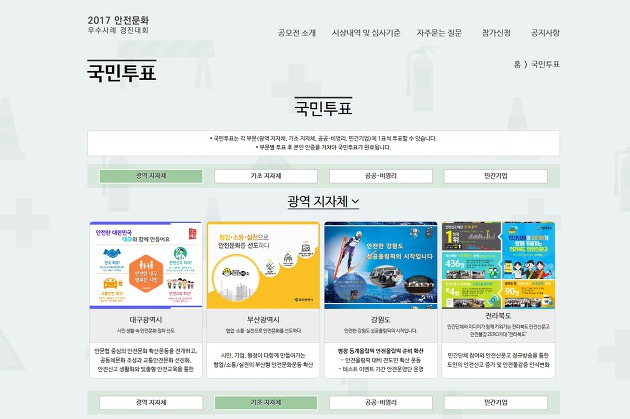The image size is (630, 419).
Task: Select the top 민간기업 tab
Action: click(x=496, y=176)
